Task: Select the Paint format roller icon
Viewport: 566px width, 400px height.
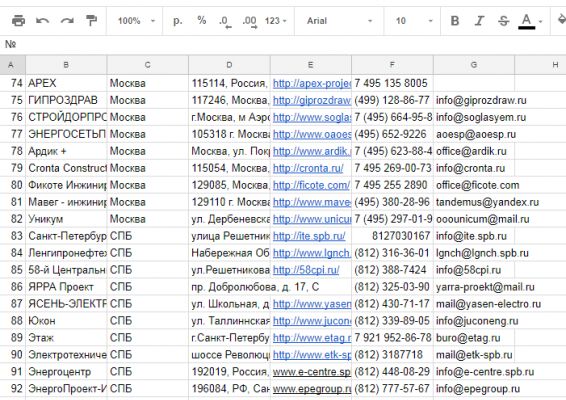Action: [x=91, y=21]
